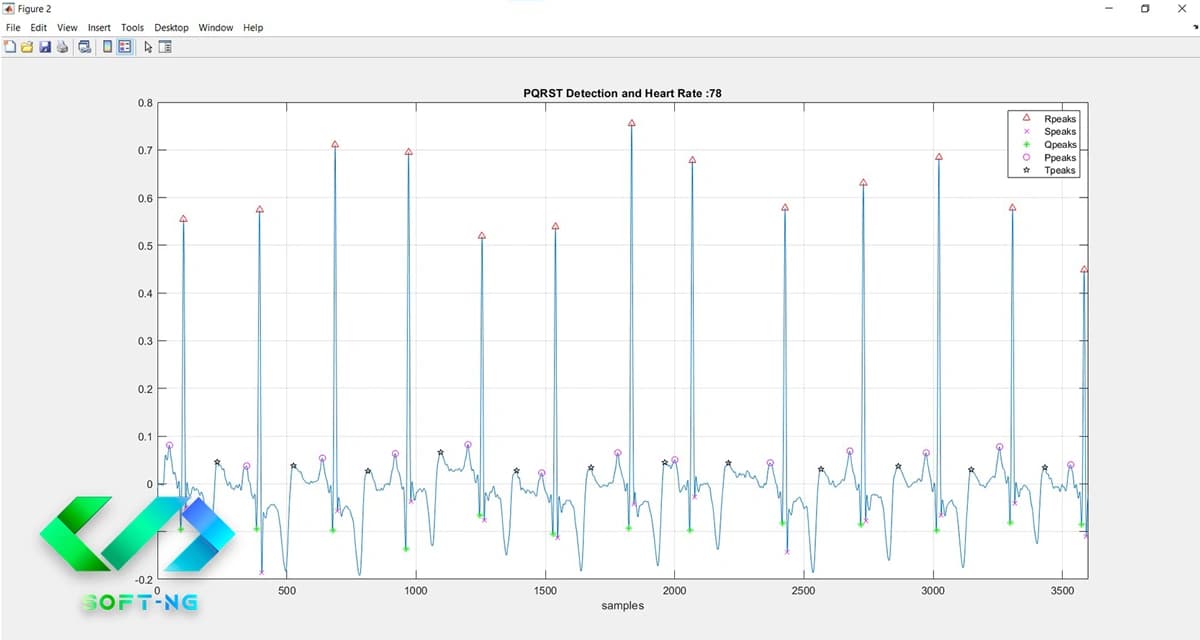Toggle the Insert Legend button off
Image resolution: width=1200 pixels, height=640 pixels.
(x=125, y=46)
